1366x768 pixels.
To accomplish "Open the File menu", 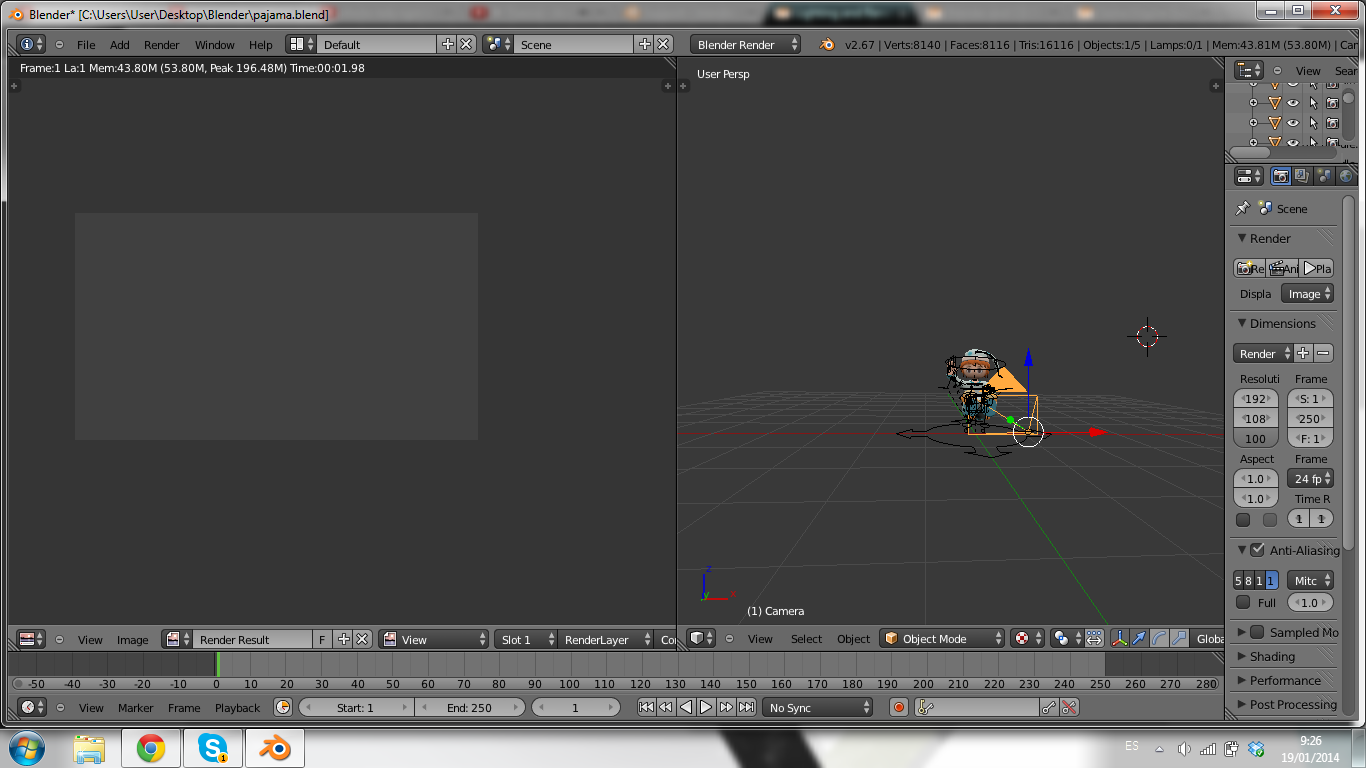I will [x=86, y=44].
